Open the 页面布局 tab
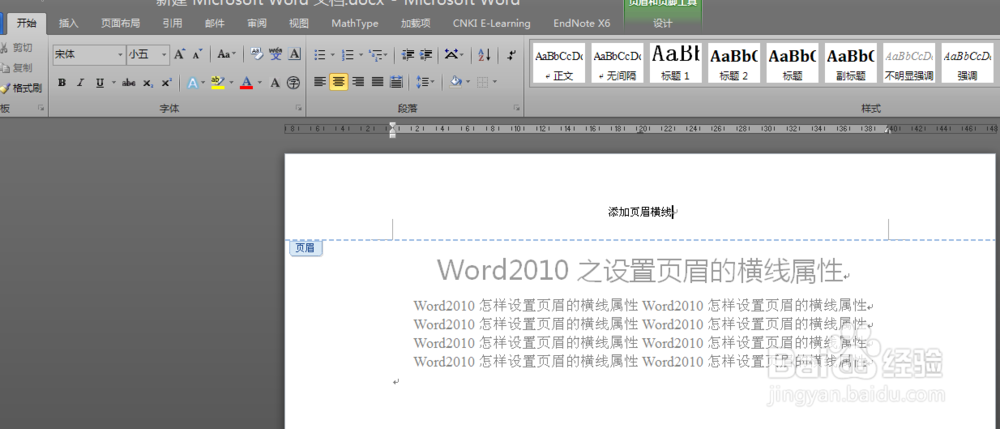1000x429 pixels. tap(120, 24)
